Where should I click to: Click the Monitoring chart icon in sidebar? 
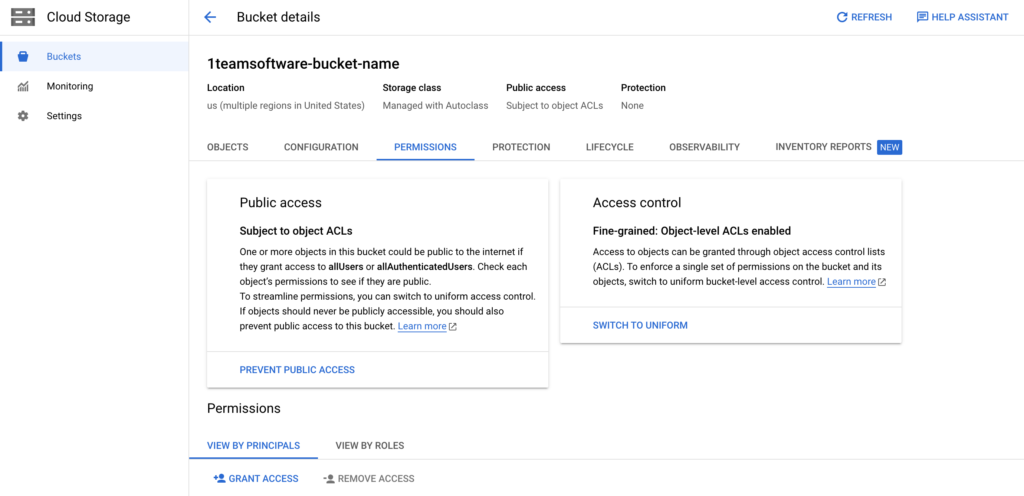pyautogui.click(x=23, y=87)
